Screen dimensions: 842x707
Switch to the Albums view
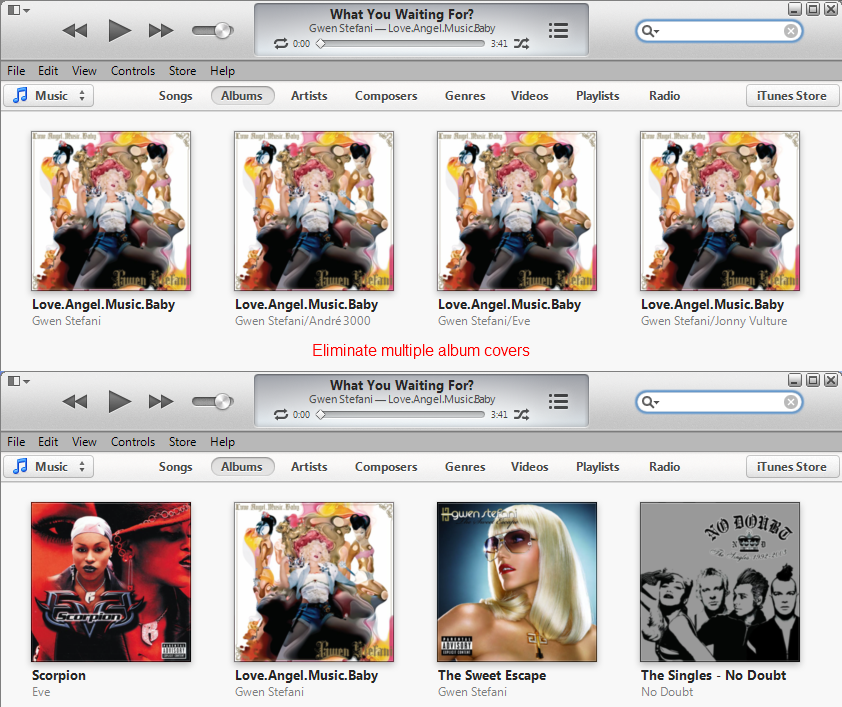[x=242, y=96]
